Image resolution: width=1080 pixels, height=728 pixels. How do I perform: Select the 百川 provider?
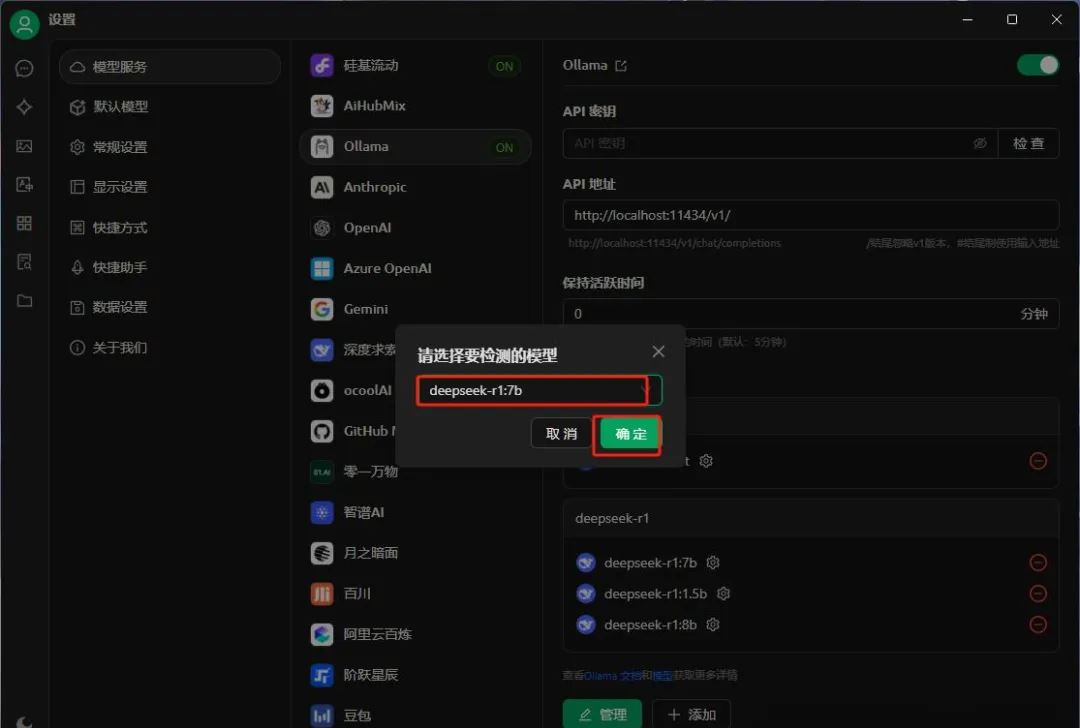point(415,594)
